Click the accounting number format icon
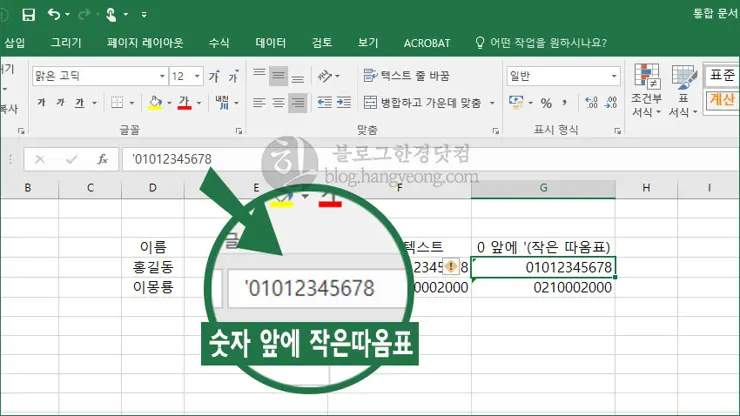740x416 pixels. [x=516, y=102]
